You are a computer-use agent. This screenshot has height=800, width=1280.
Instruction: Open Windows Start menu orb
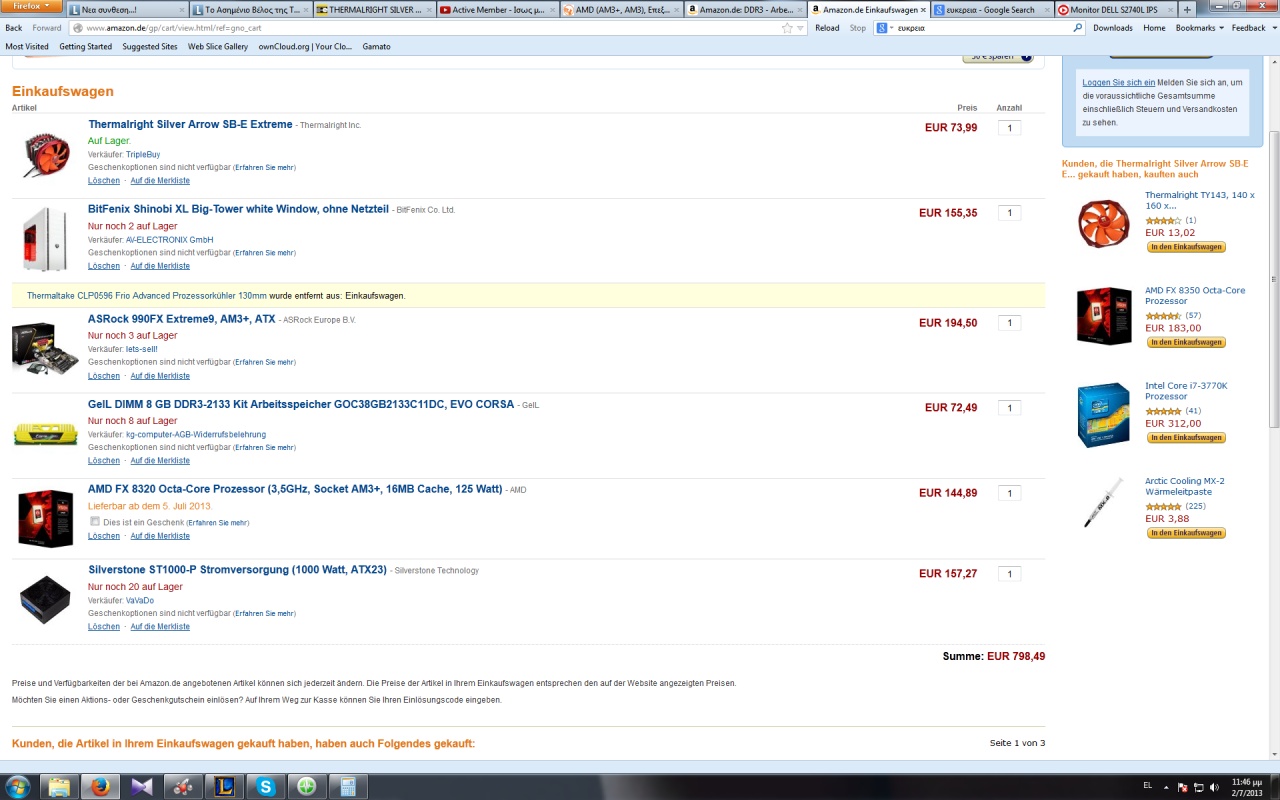pyautogui.click(x=17, y=786)
